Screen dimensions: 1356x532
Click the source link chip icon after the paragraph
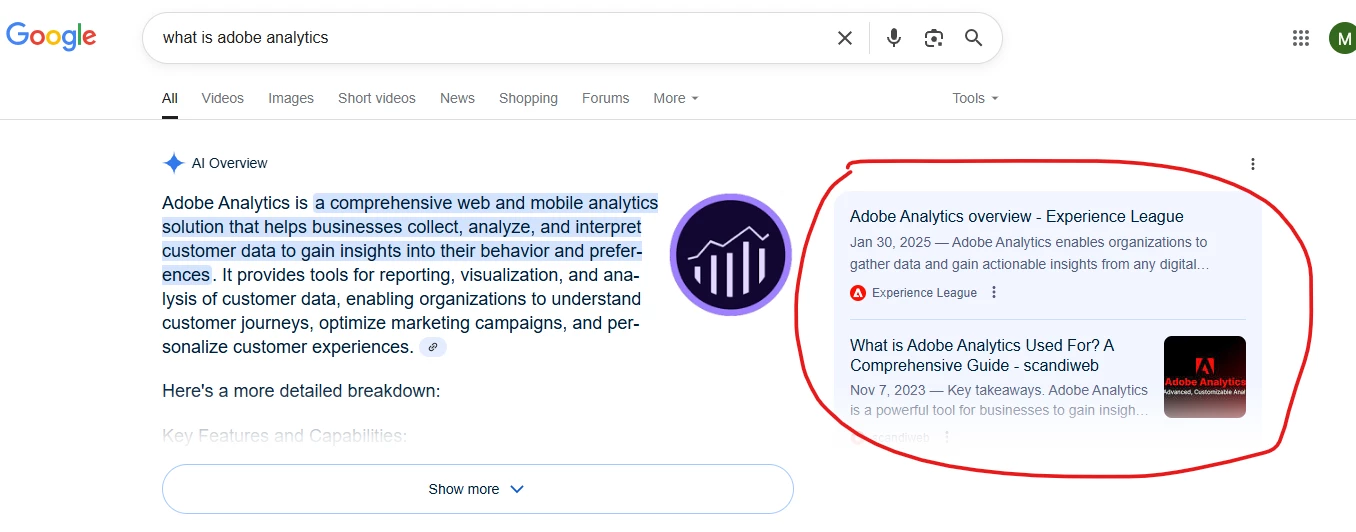433,347
